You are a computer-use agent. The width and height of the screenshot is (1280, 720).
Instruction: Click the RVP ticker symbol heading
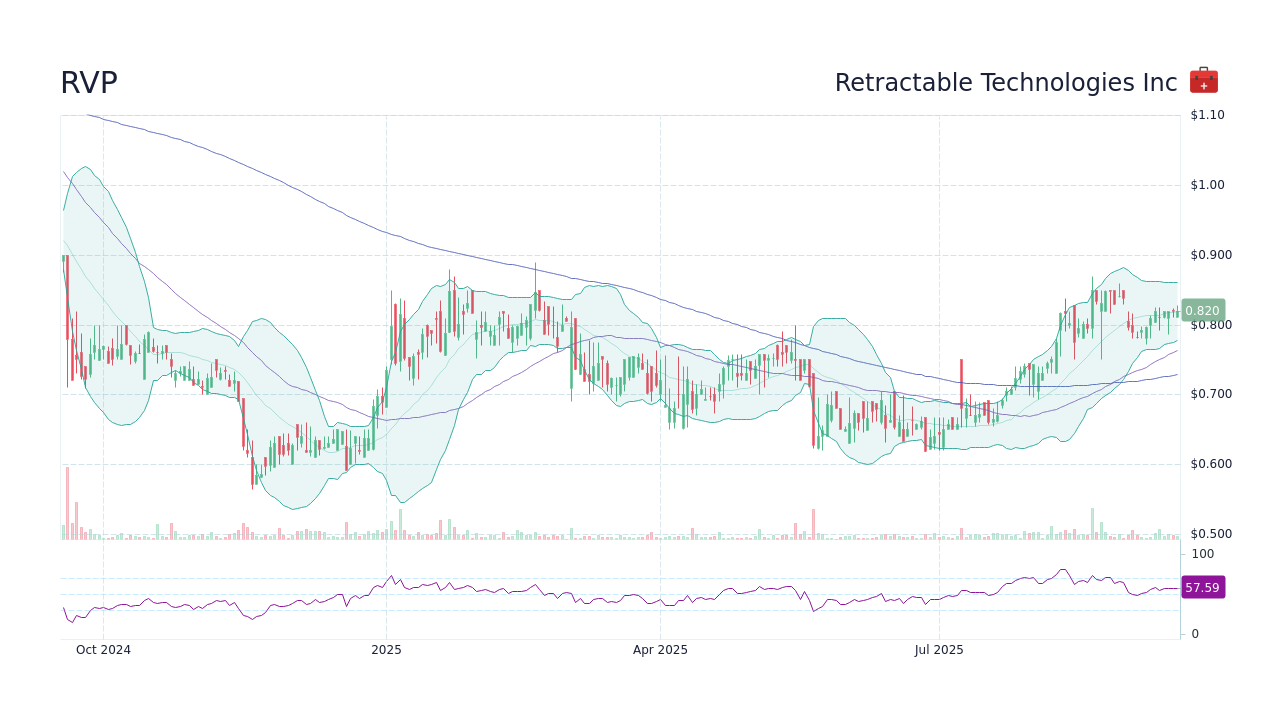[x=88, y=83]
